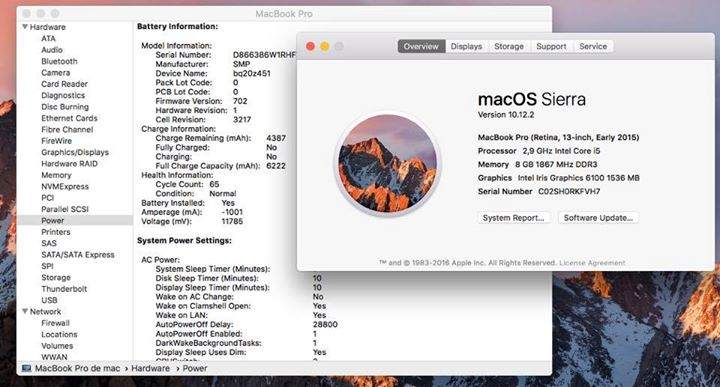Screen dimensions: 720x387
Task: Select Hardware RAID in the sidebar
Action: click(x=69, y=164)
